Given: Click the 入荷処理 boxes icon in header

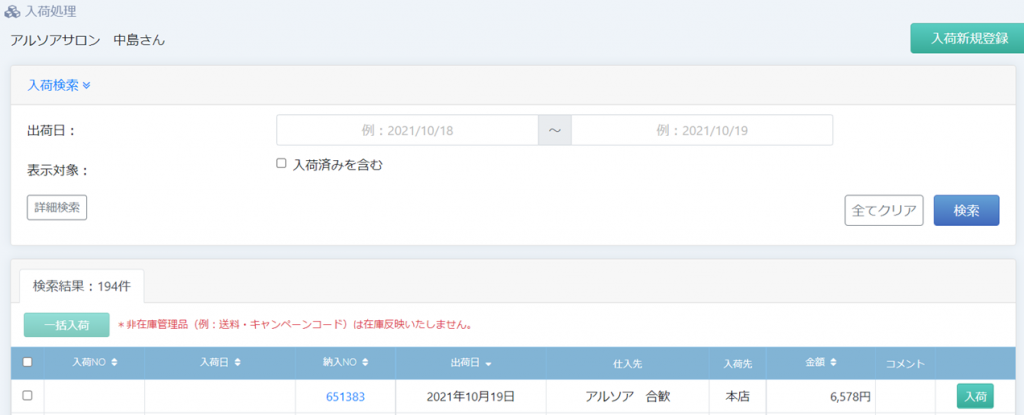Looking at the screenshot, I should (12, 12).
